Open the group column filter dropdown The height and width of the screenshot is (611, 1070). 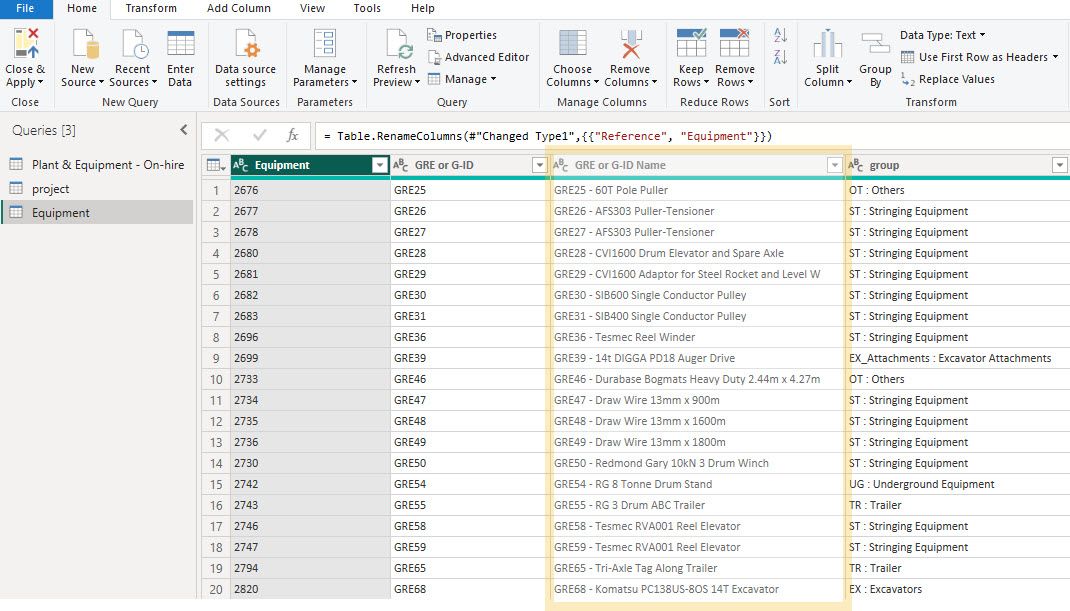tap(1059, 165)
